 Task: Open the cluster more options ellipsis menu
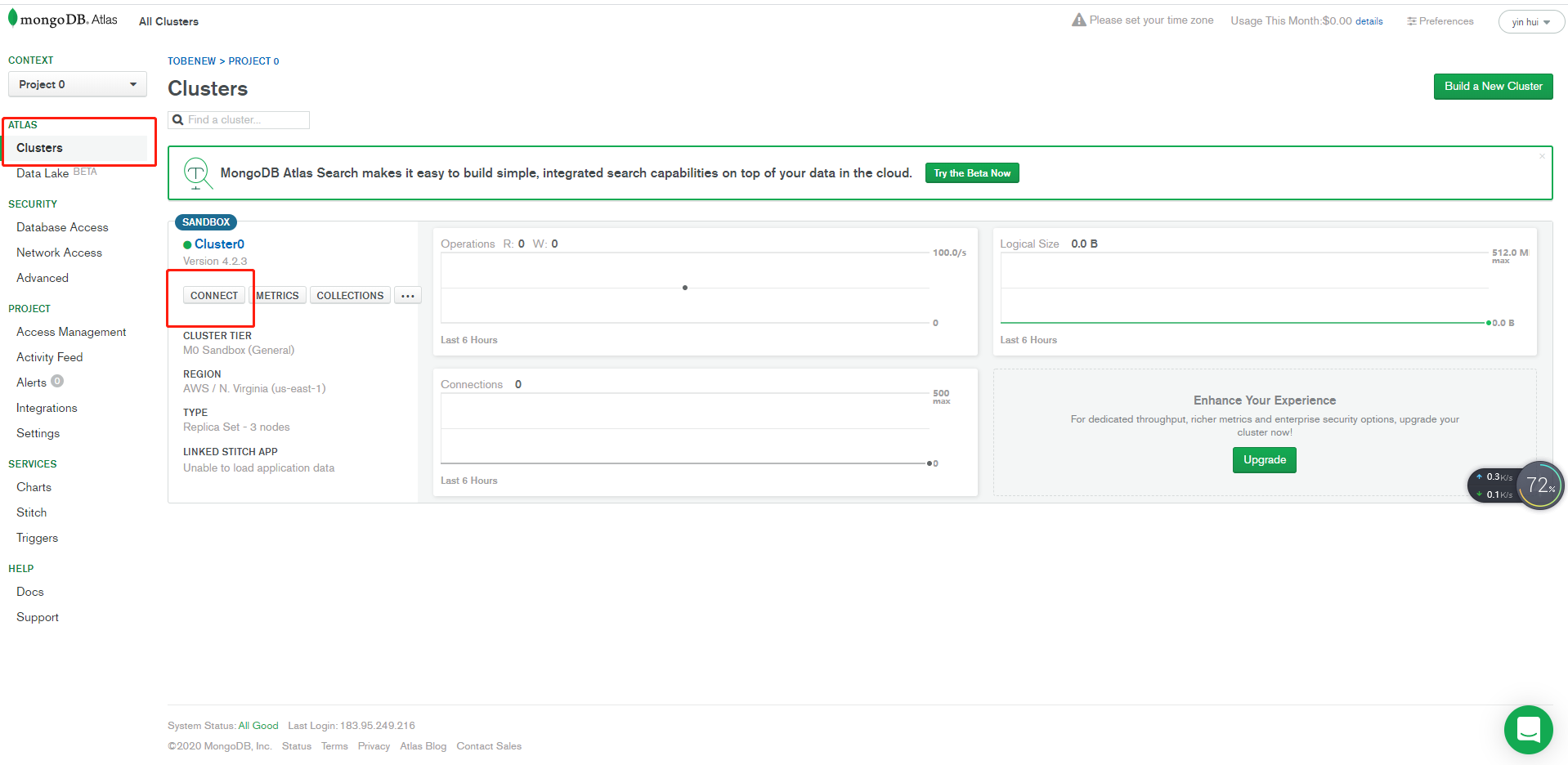coord(408,296)
